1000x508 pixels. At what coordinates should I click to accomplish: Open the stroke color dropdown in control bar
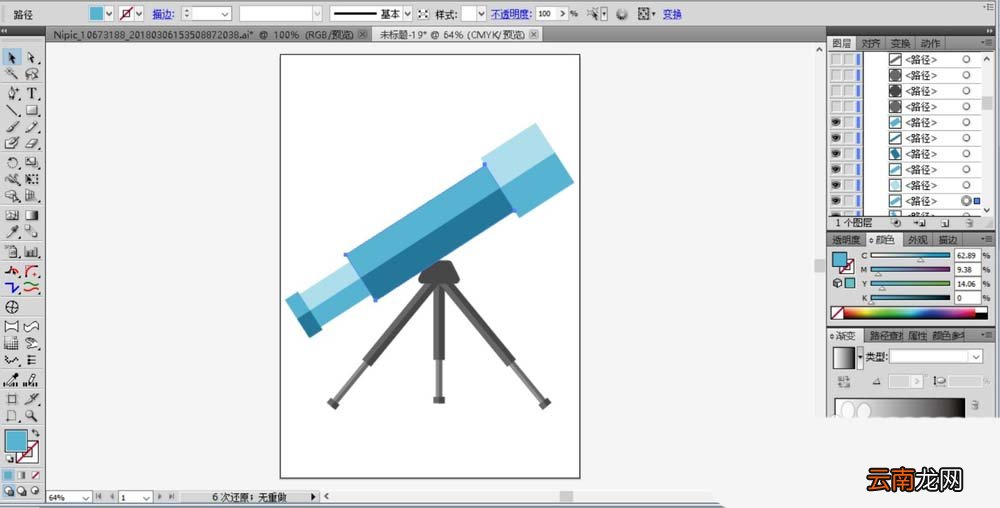pos(139,13)
